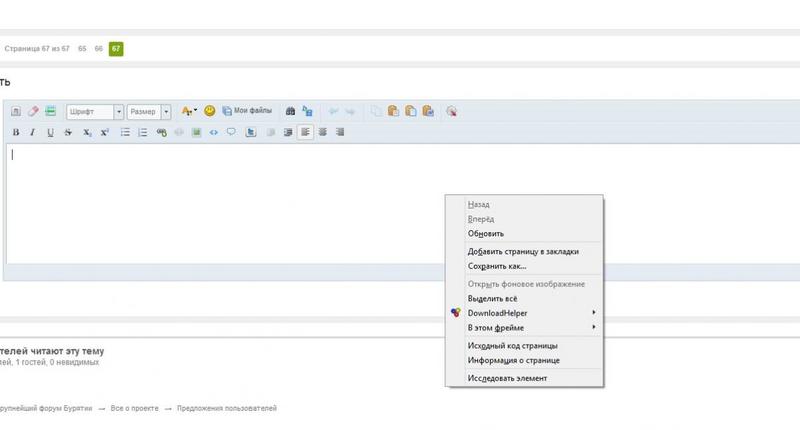This screenshot has width=800, height=430.
Task: Open the Шрифт font dropdown
Action: 95,112
